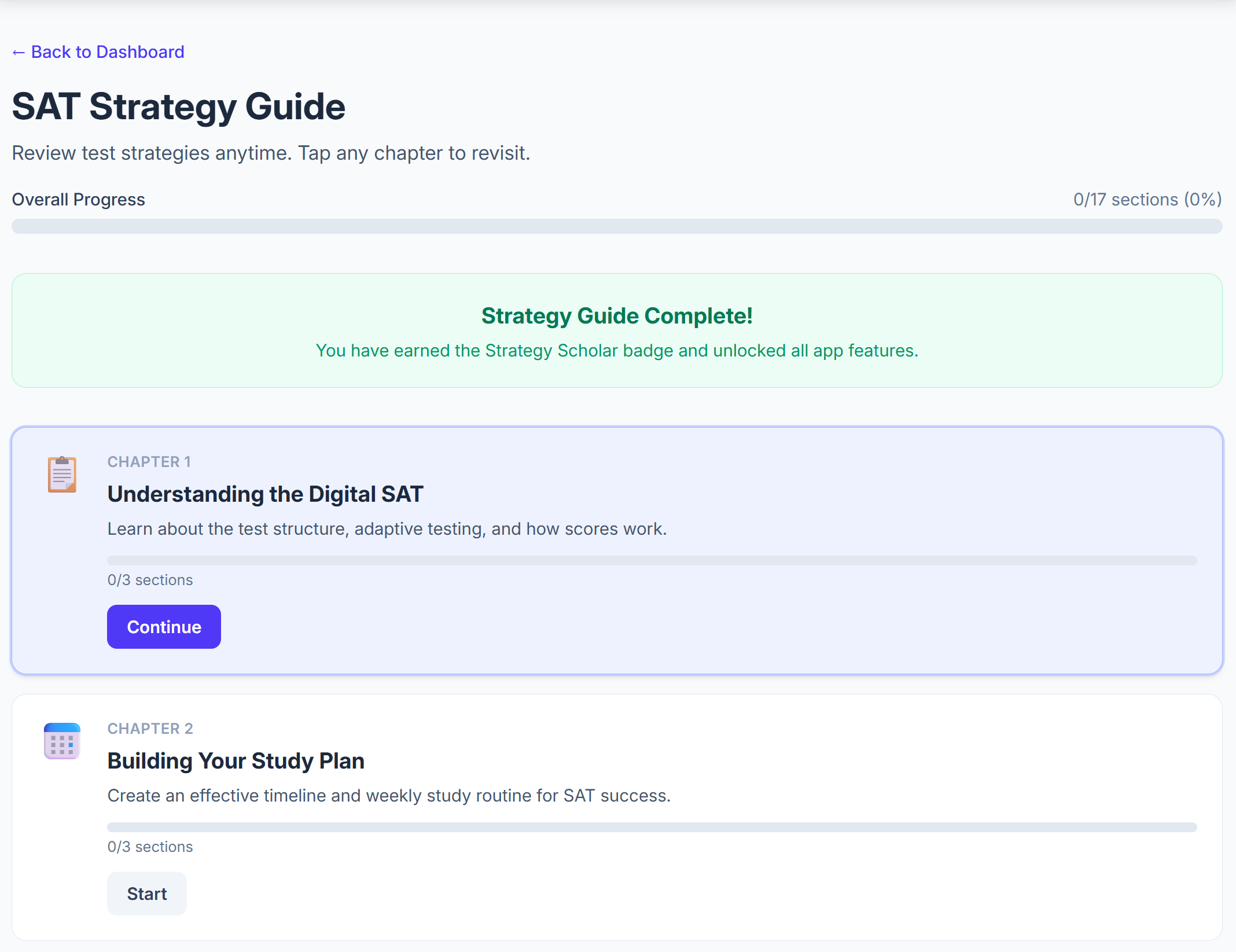Screen dimensions: 1236x952
Task: Click the Overall Progress bar
Action: pyautogui.click(x=617, y=226)
